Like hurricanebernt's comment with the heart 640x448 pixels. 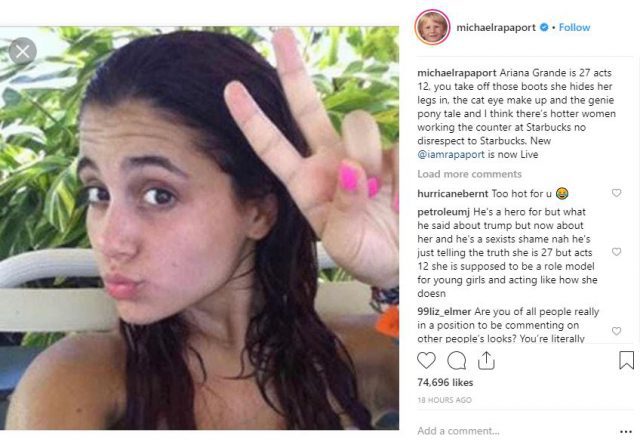tap(616, 193)
